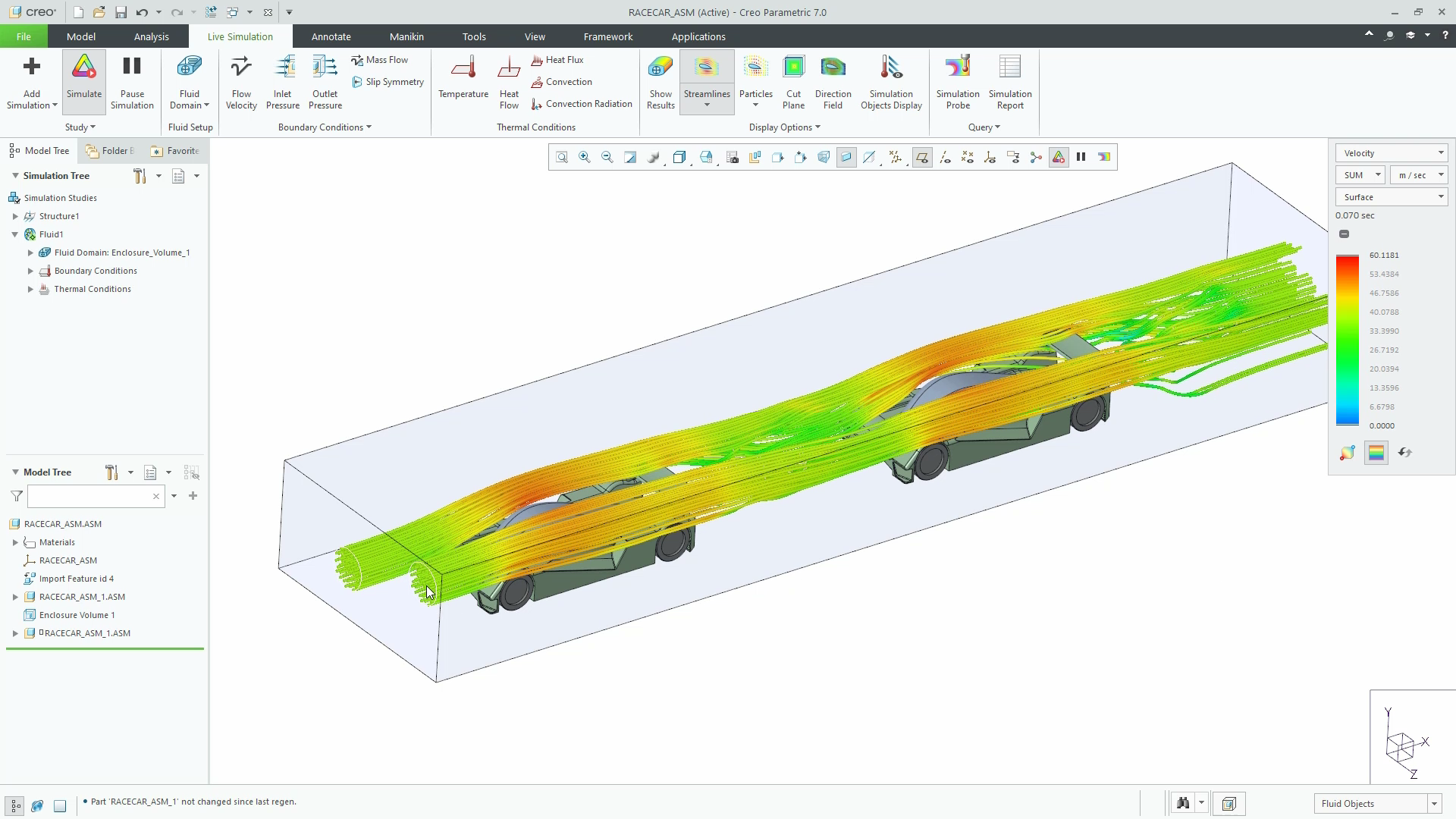
Task: Collapse the legend with minus button
Action: [1344, 234]
